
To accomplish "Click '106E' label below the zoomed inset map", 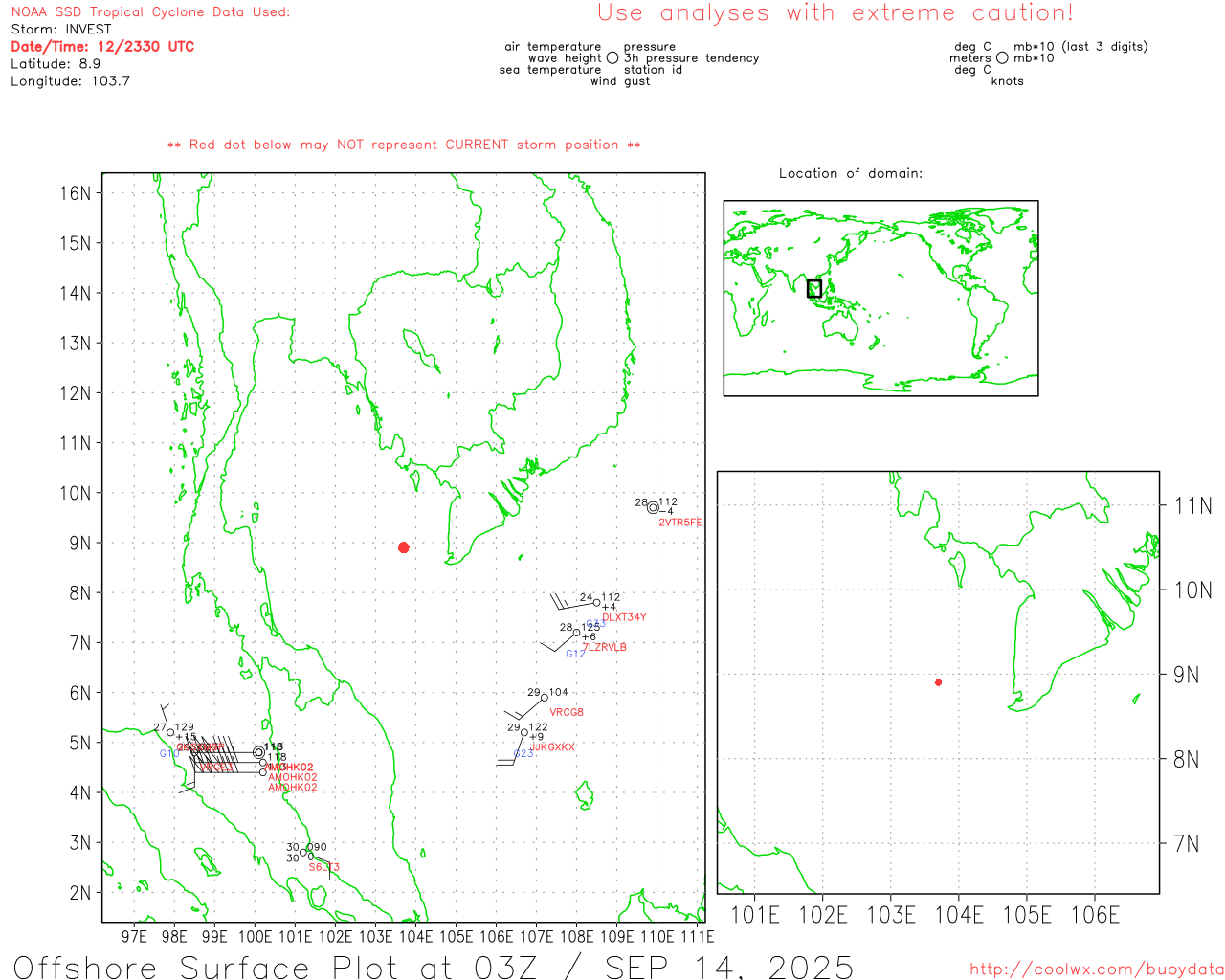I will point(1095,915).
